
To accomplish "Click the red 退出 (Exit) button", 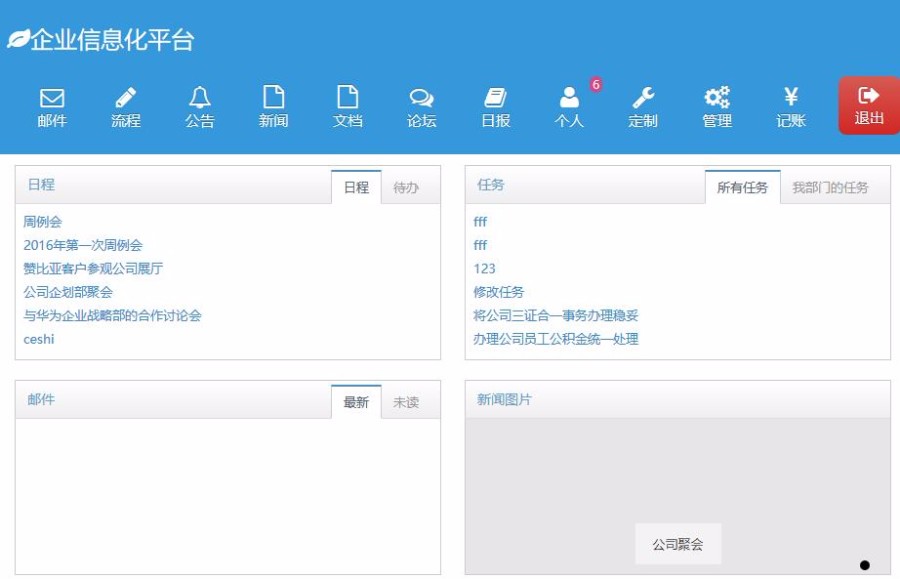I will 866,106.
